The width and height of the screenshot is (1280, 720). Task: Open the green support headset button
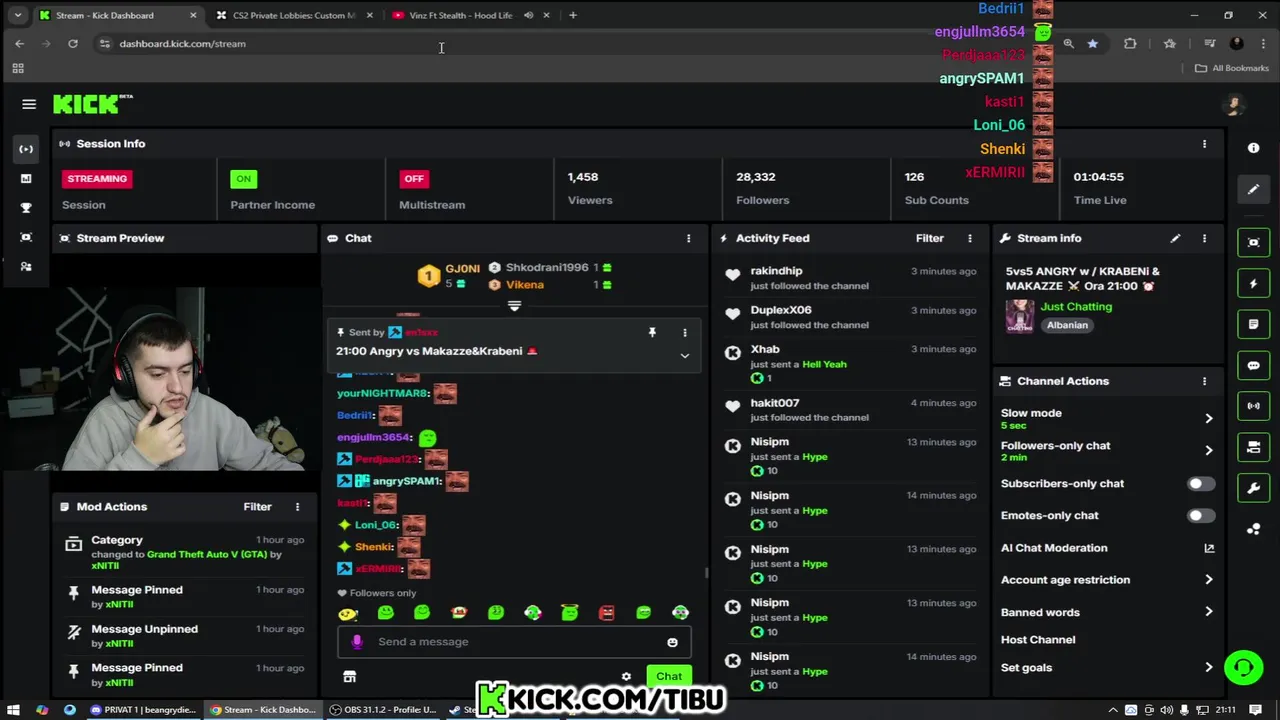pyautogui.click(x=1243, y=667)
